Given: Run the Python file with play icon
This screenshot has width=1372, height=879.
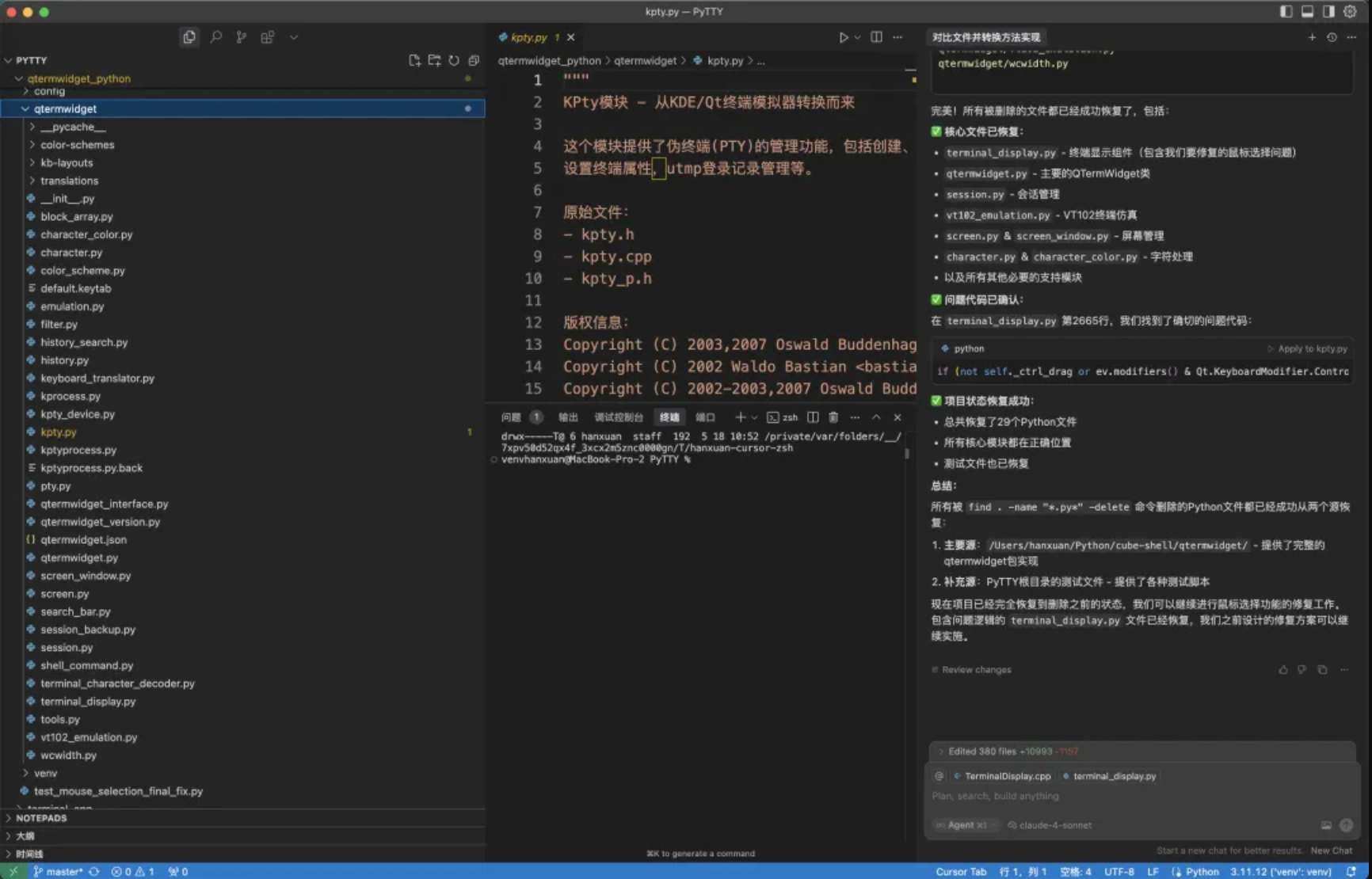Looking at the screenshot, I should [844, 37].
